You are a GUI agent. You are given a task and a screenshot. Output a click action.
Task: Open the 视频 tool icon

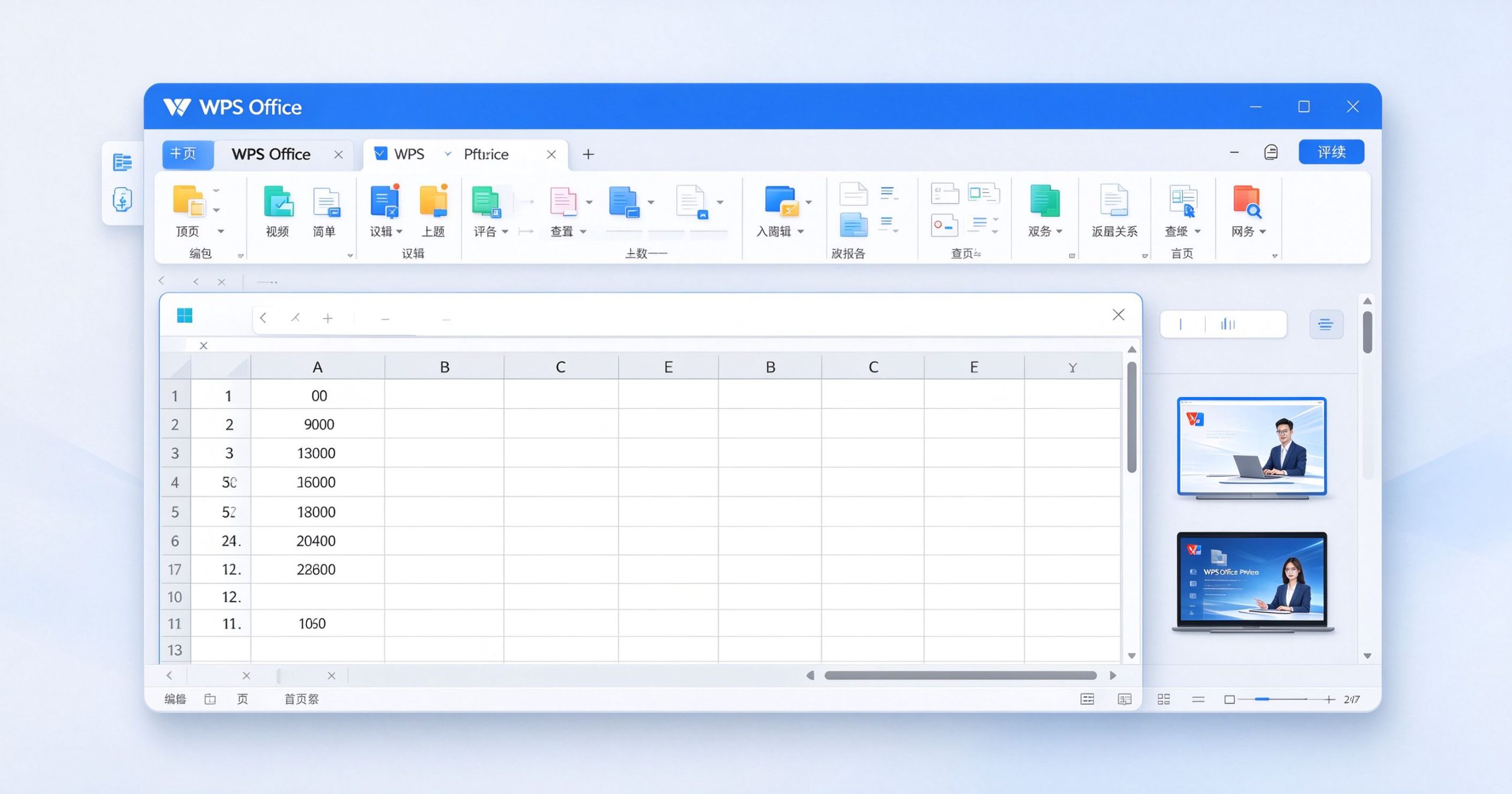[278, 201]
